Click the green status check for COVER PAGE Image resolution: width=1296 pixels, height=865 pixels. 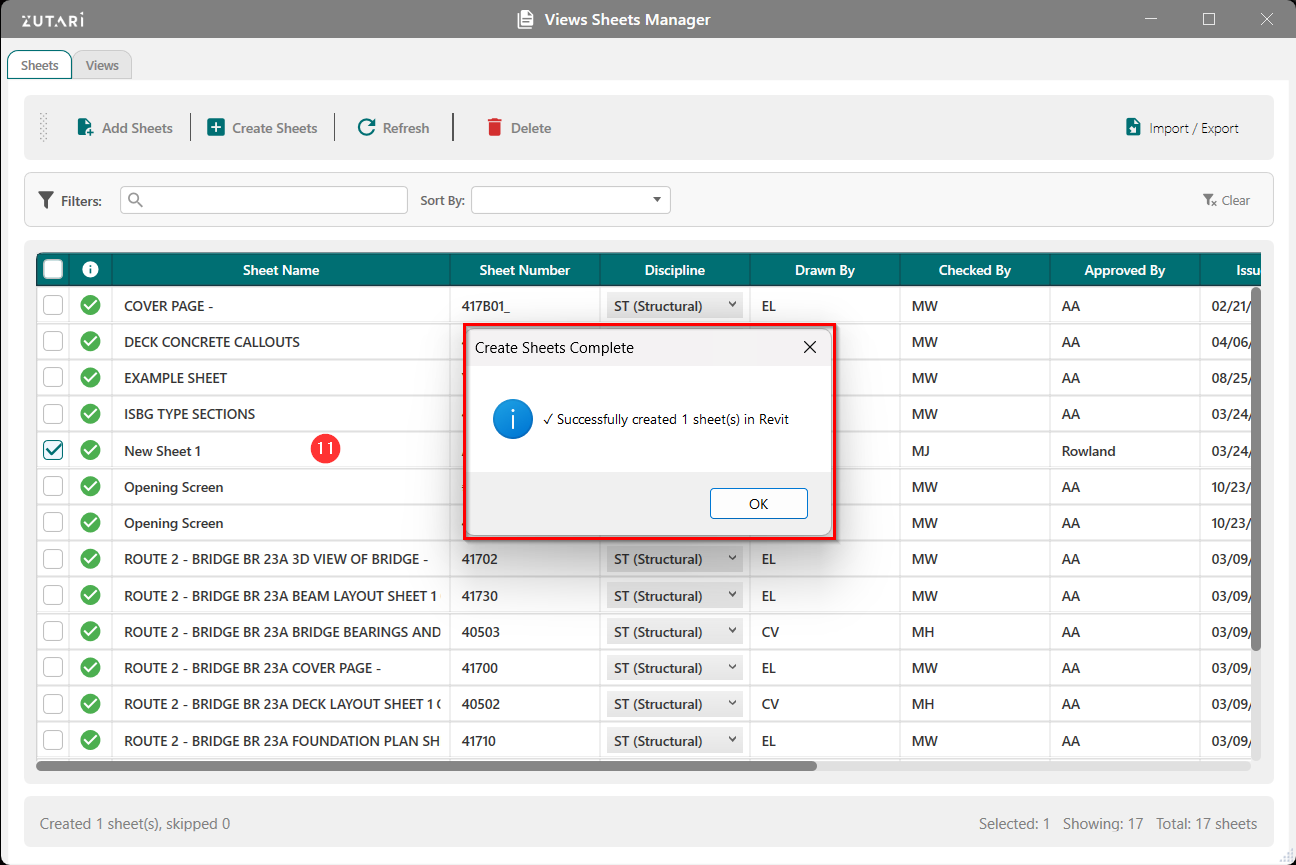90,306
